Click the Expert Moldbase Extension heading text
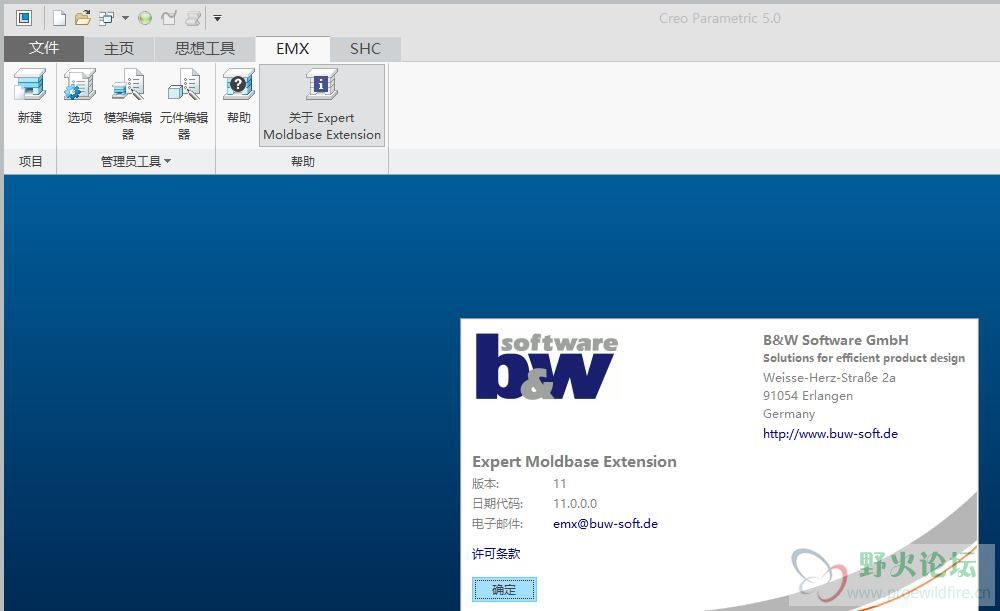The image size is (1000, 611). pos(574,462)
